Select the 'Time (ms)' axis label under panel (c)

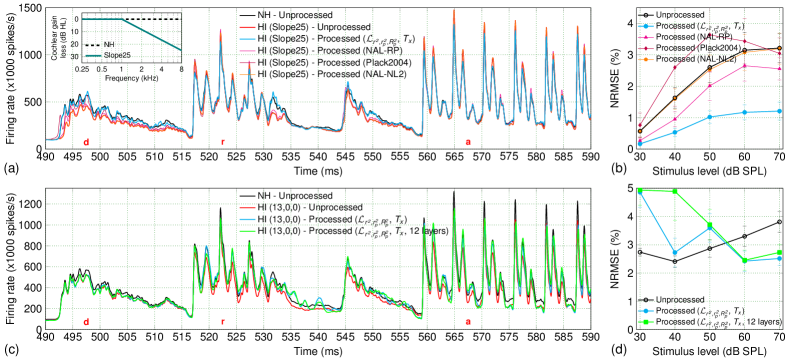[317, 352]
